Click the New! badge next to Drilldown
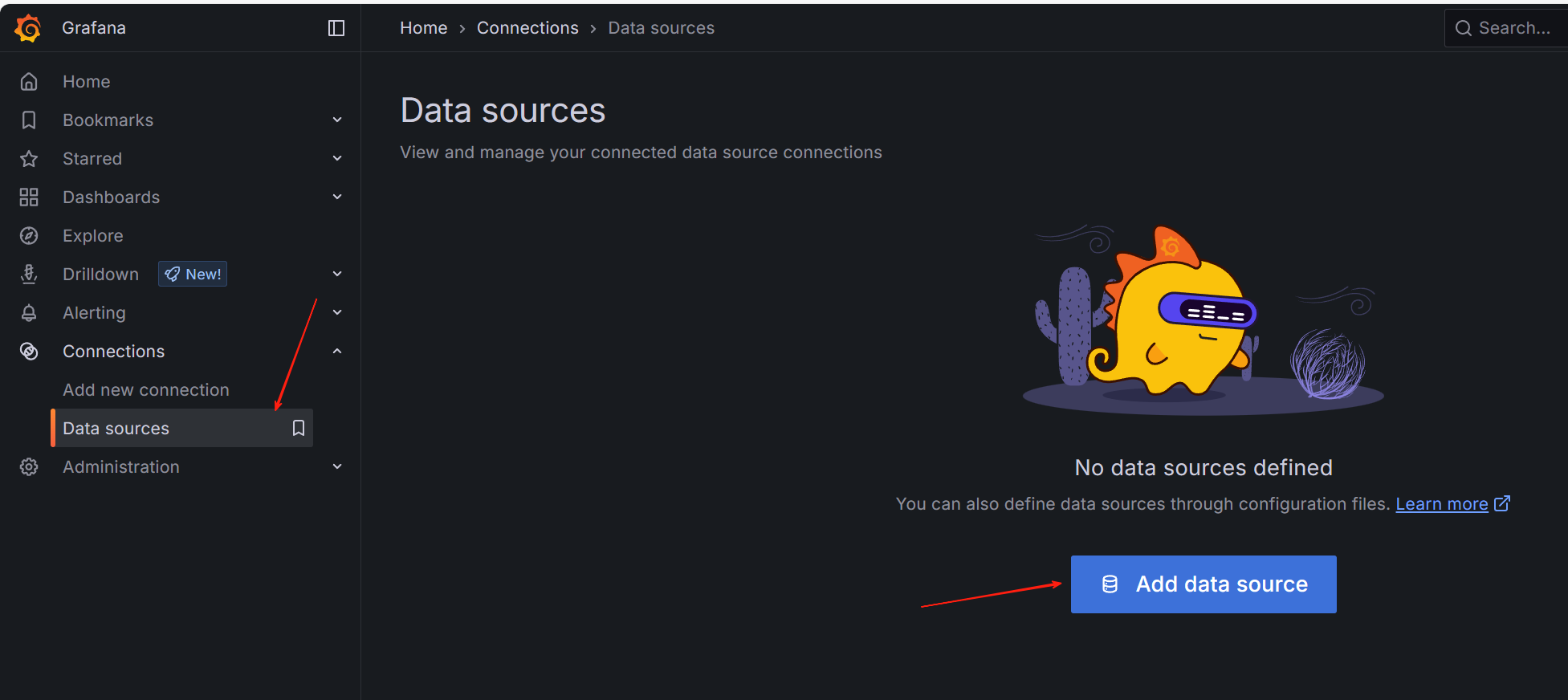The image size is (1568, 700). [193, 275]
